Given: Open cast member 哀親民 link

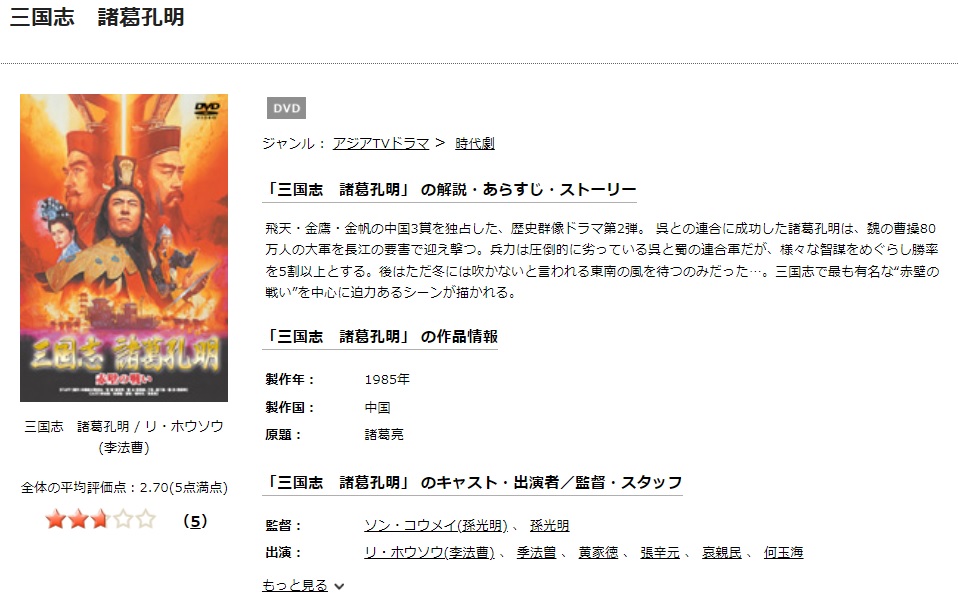Looking at the screenshot, I should pyautogui.click(x=722, y=552).
